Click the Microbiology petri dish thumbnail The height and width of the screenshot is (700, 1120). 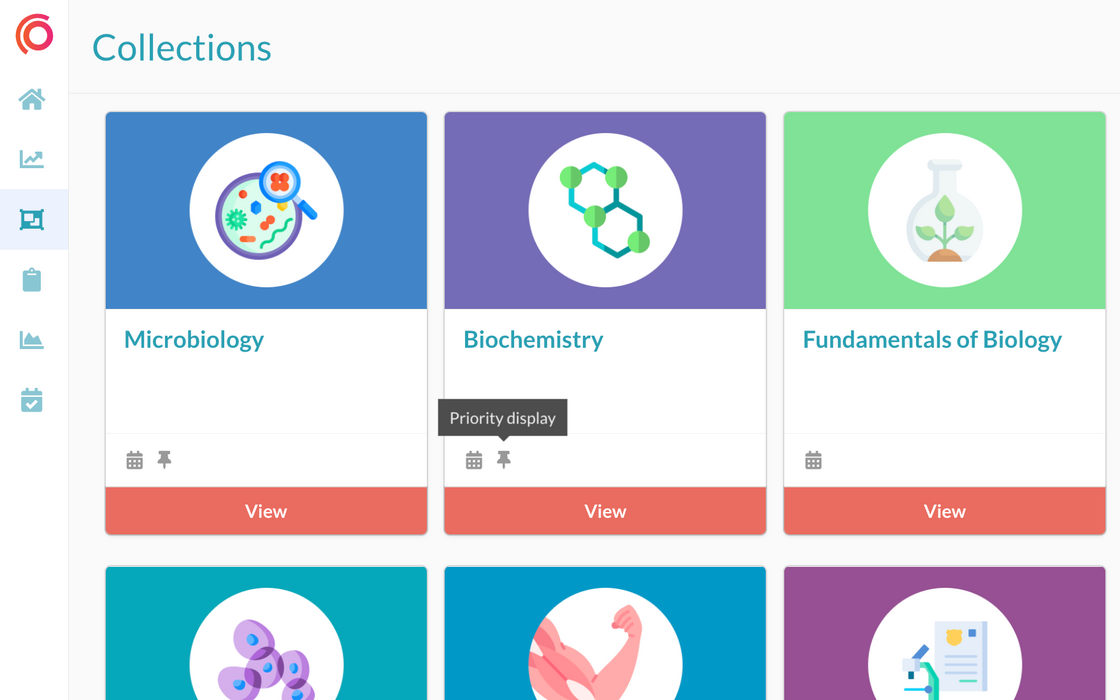(x=266, y=211)
